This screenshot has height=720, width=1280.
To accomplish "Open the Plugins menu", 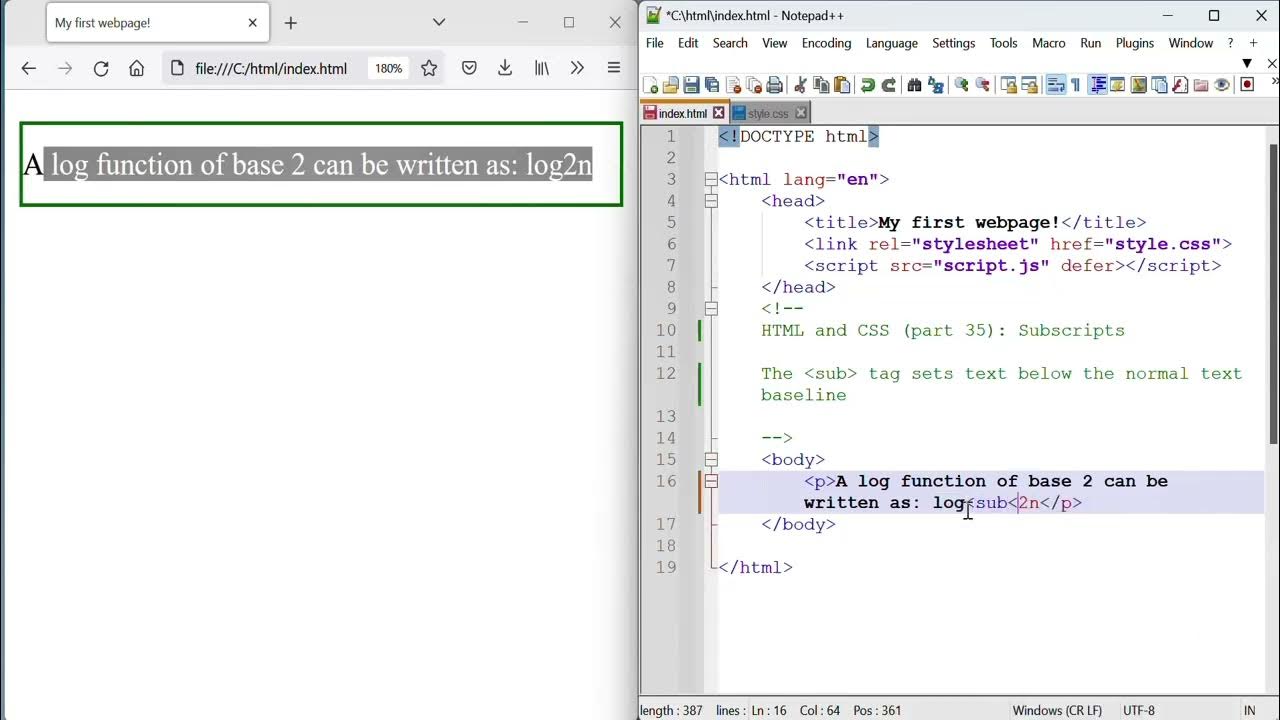I will [1135, 43].
